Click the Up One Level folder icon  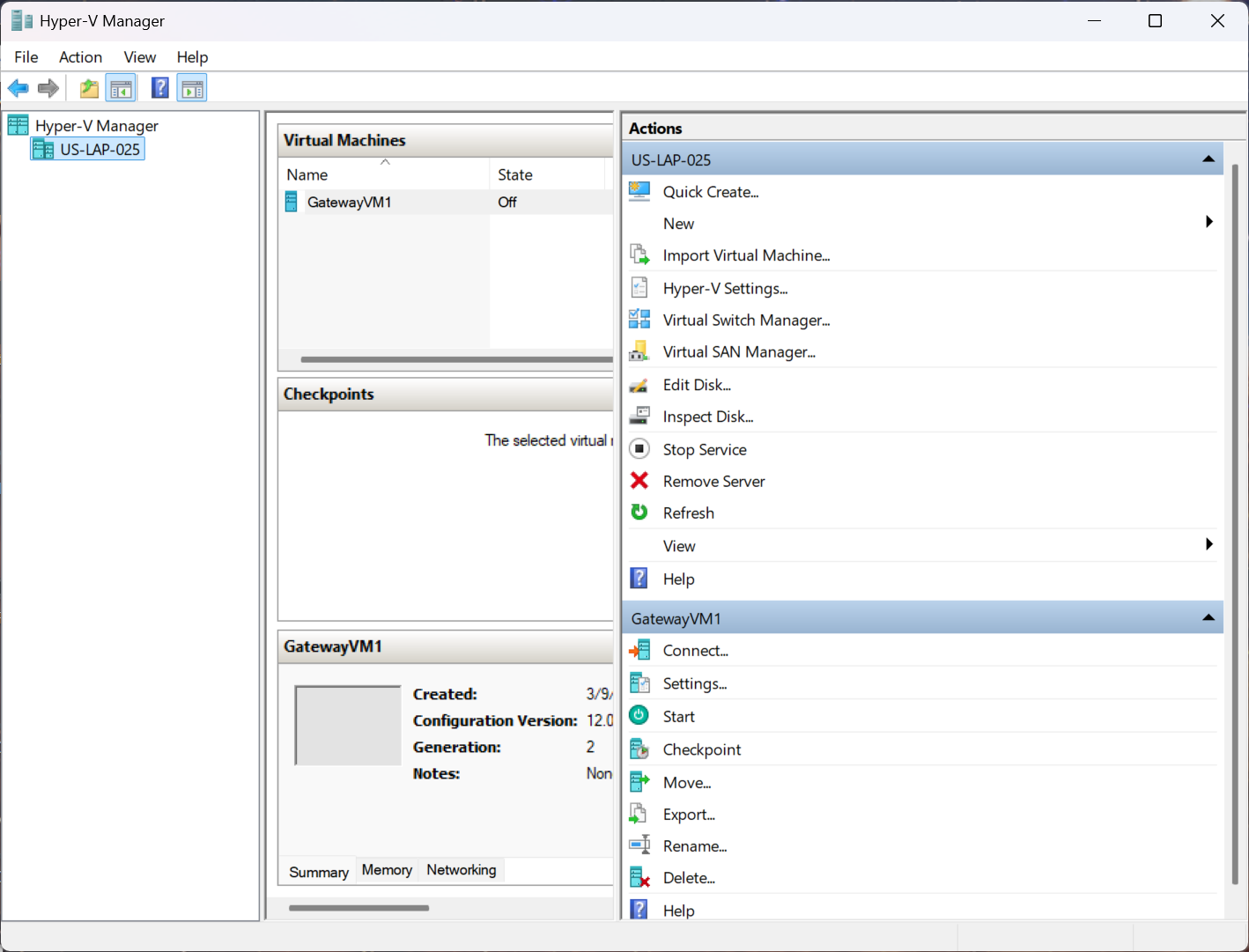(x=89, y=88)
